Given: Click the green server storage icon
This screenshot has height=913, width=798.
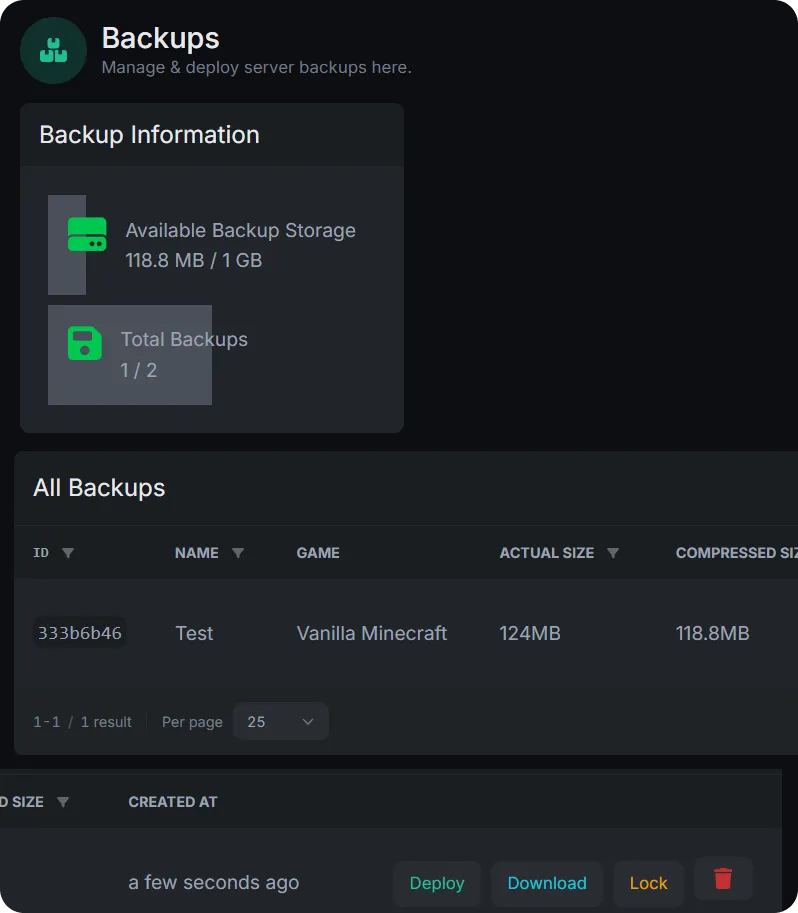Looking at the screenshot, I should (x=87, y=234).
